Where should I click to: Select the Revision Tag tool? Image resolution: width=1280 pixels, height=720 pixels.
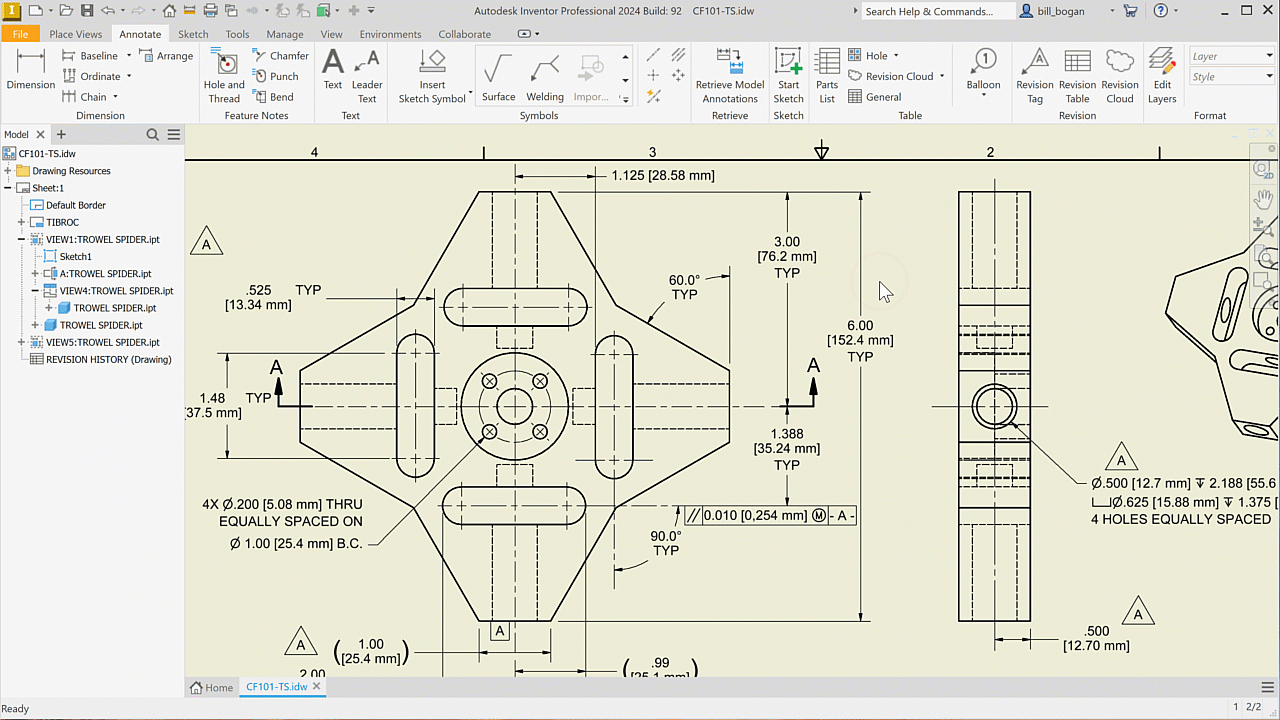pos(1035,75)
